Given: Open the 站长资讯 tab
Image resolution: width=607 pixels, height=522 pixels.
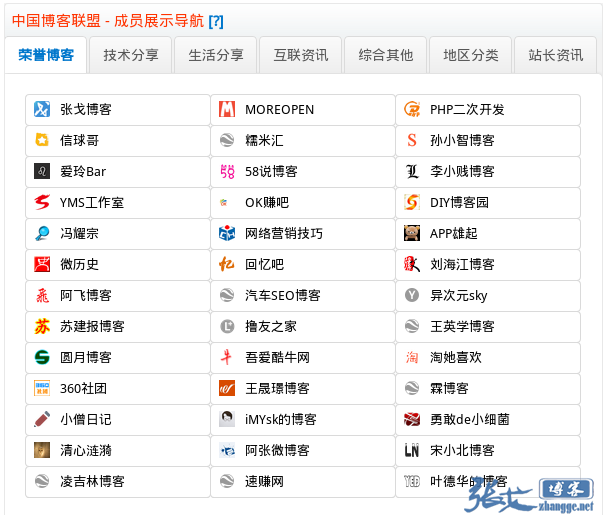Looking at the screenshot, I should [556, 55].
